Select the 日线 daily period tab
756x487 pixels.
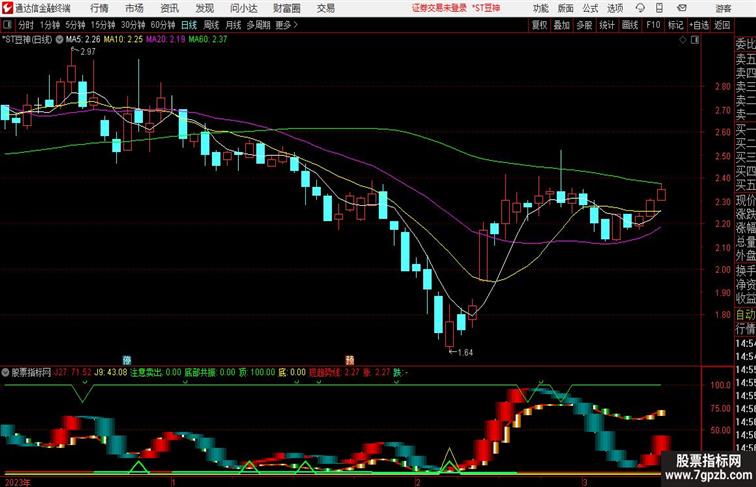click(x=189, y=25)
